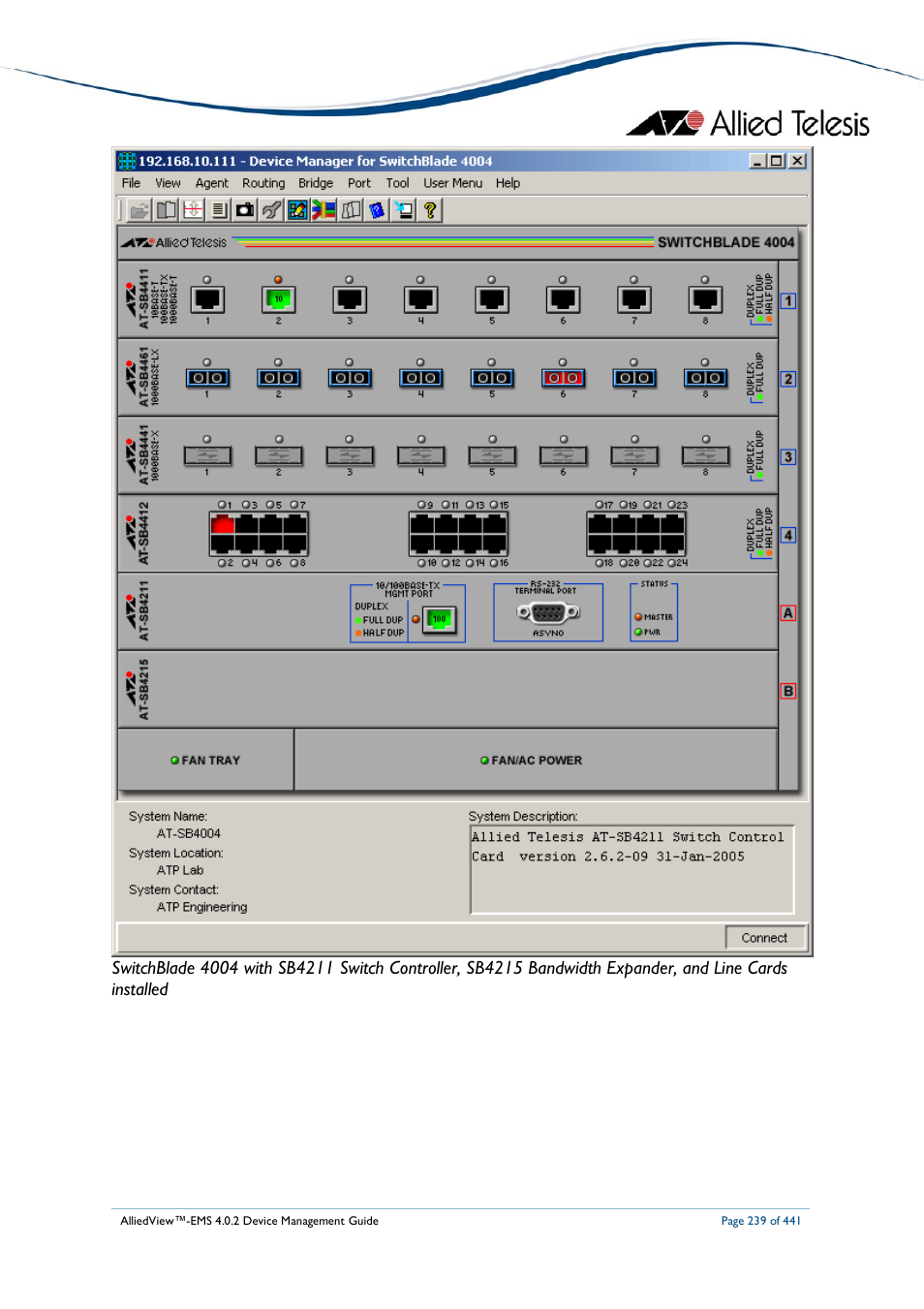
Task: Open the File menu
Action: tap(131, 183)
